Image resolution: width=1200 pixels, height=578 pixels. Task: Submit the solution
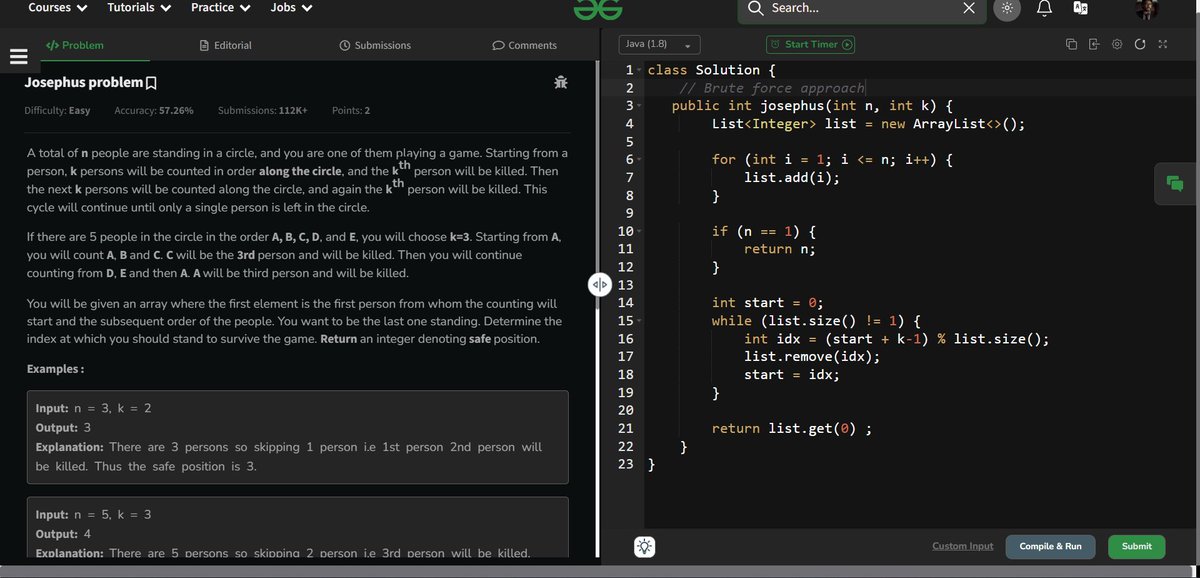point(1137,546)
